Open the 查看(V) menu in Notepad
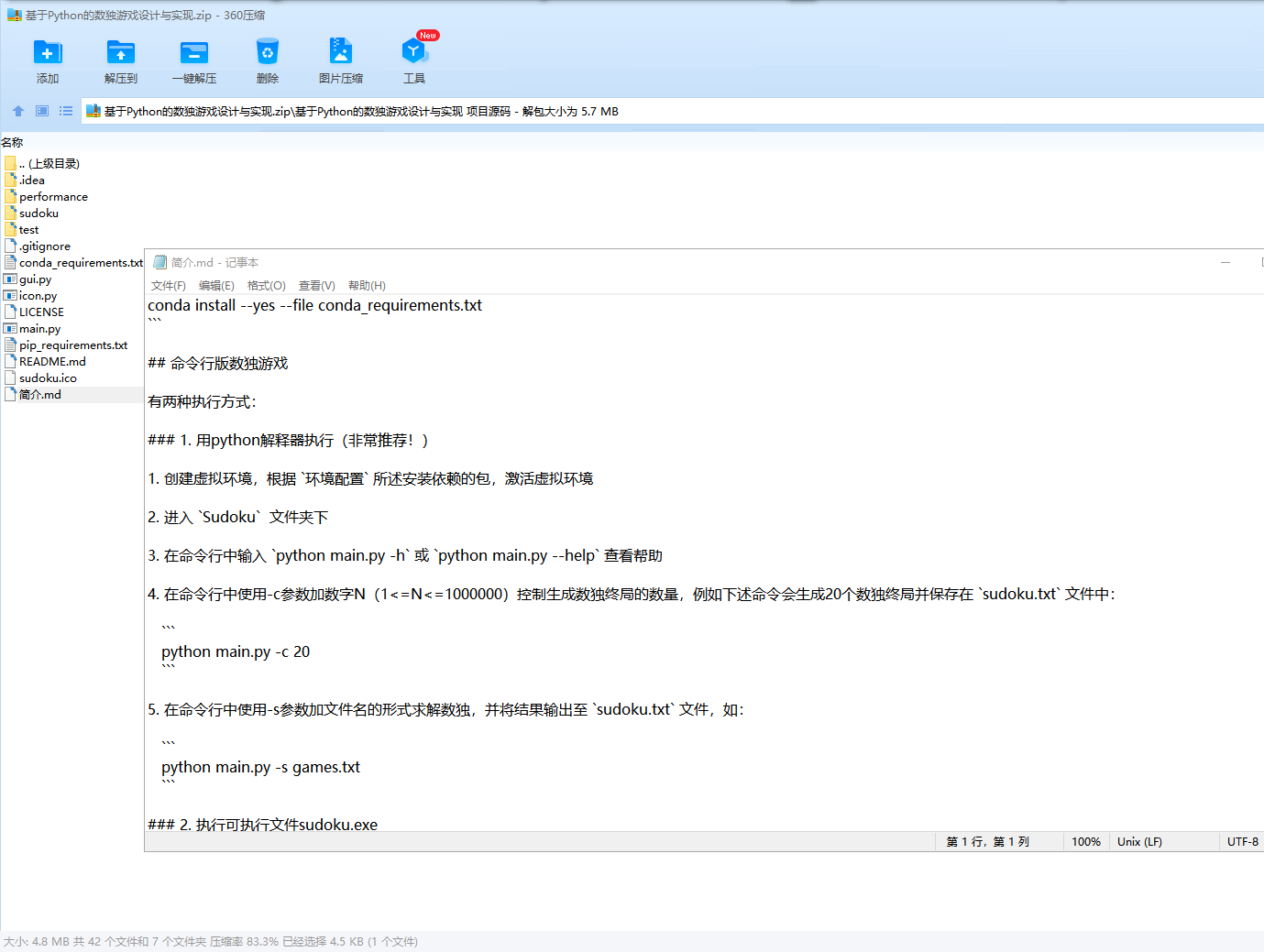Viewport: 1264px width, 952px height. click(x=317, y=286)
